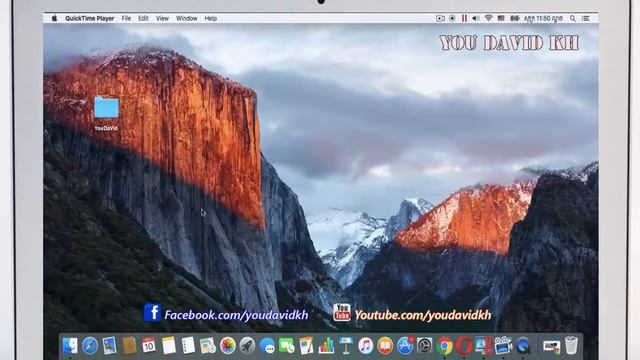The height and width of the screenshot is (360, 640).
Task: Open the yellow Notes app icon
Action: (x=168, y=346)
